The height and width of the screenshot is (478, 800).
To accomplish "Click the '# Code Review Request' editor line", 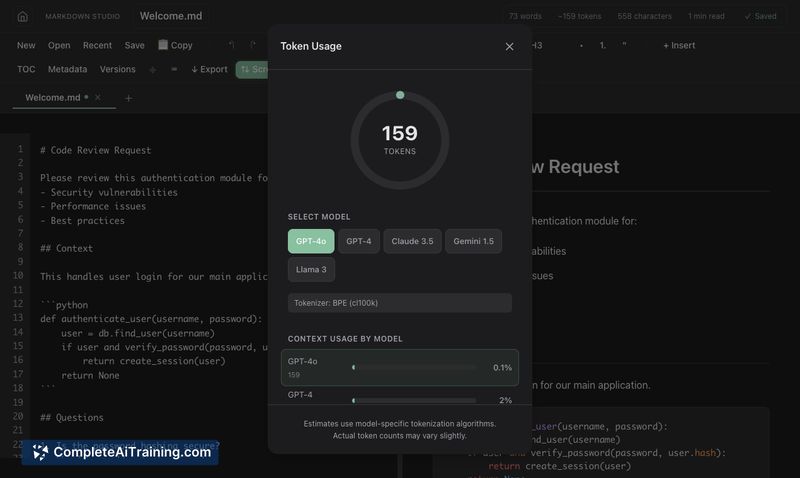I will [95, 150].
